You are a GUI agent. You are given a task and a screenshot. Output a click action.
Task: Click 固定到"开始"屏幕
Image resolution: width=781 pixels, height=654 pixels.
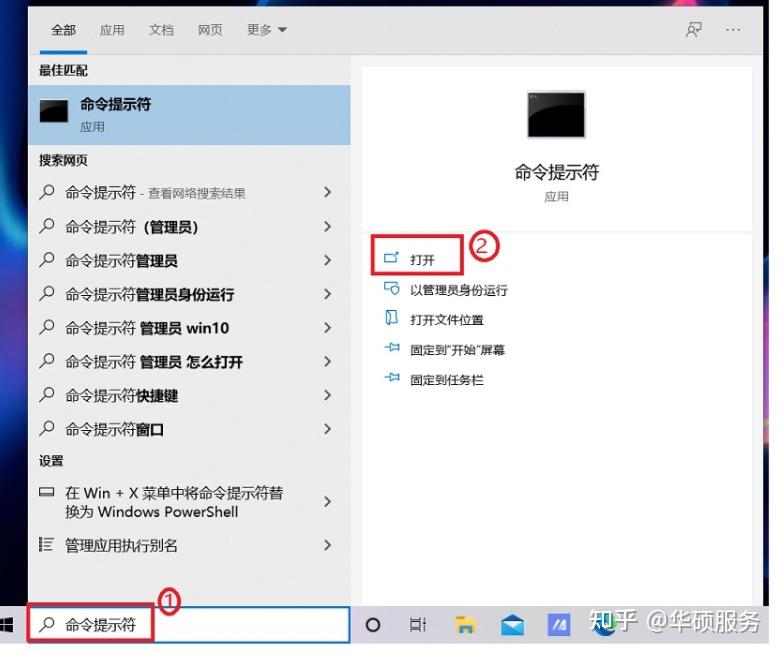tap(457, 350)
